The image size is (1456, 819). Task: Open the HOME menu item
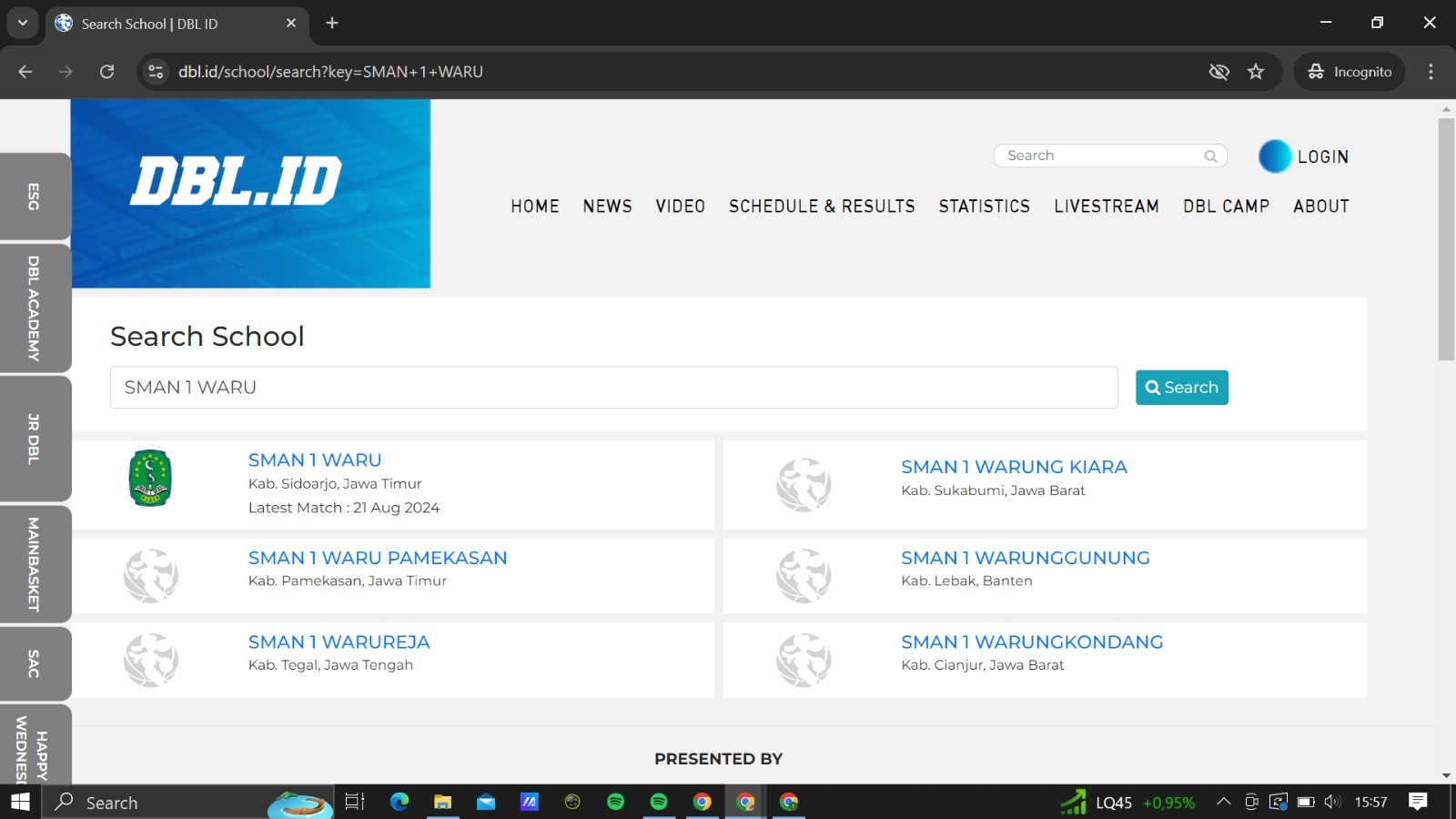tap(535, 207)
